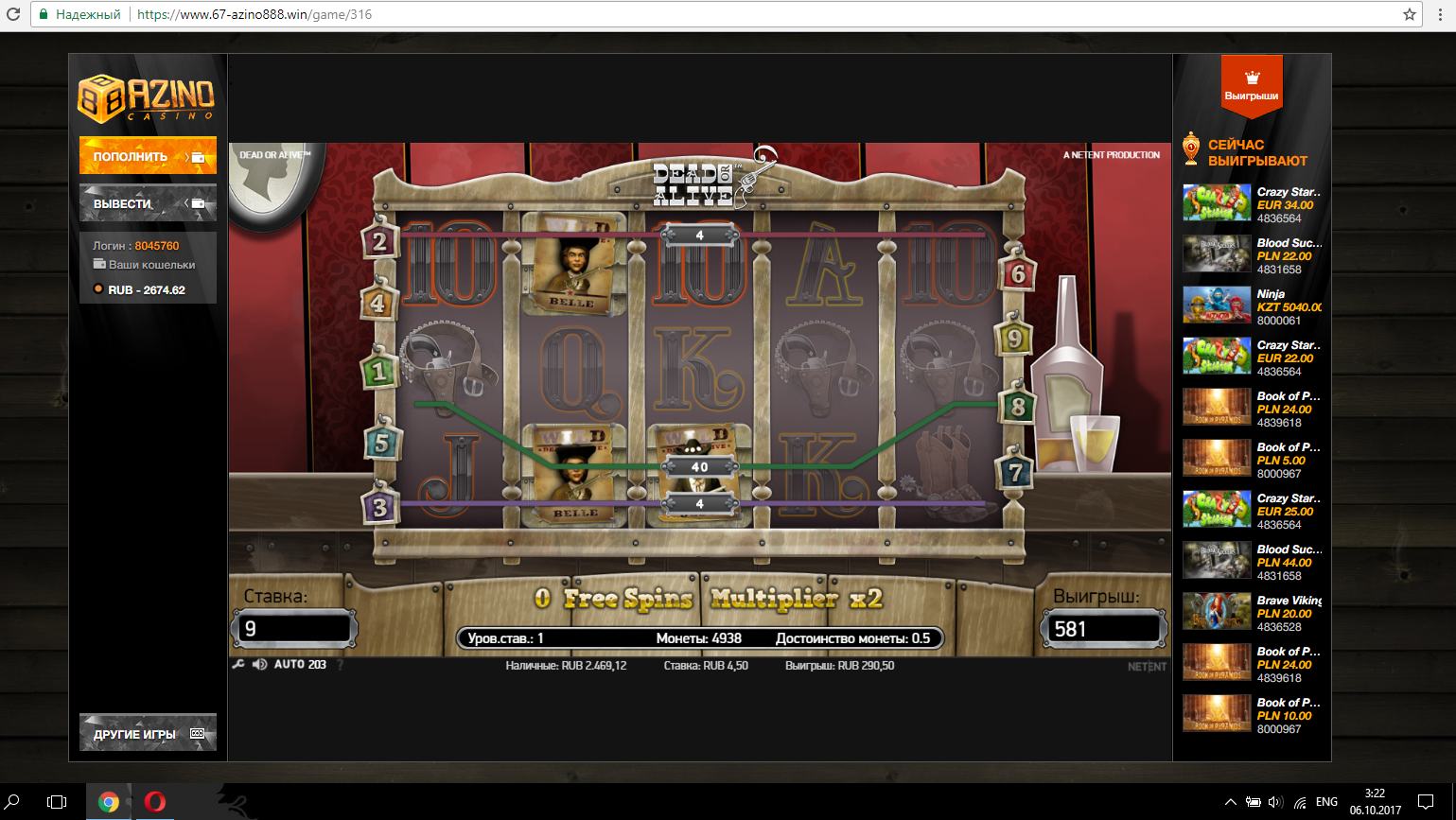Select payline marker number 3
The width and height of the screenshot is (1456, 820).
point(379,507)
